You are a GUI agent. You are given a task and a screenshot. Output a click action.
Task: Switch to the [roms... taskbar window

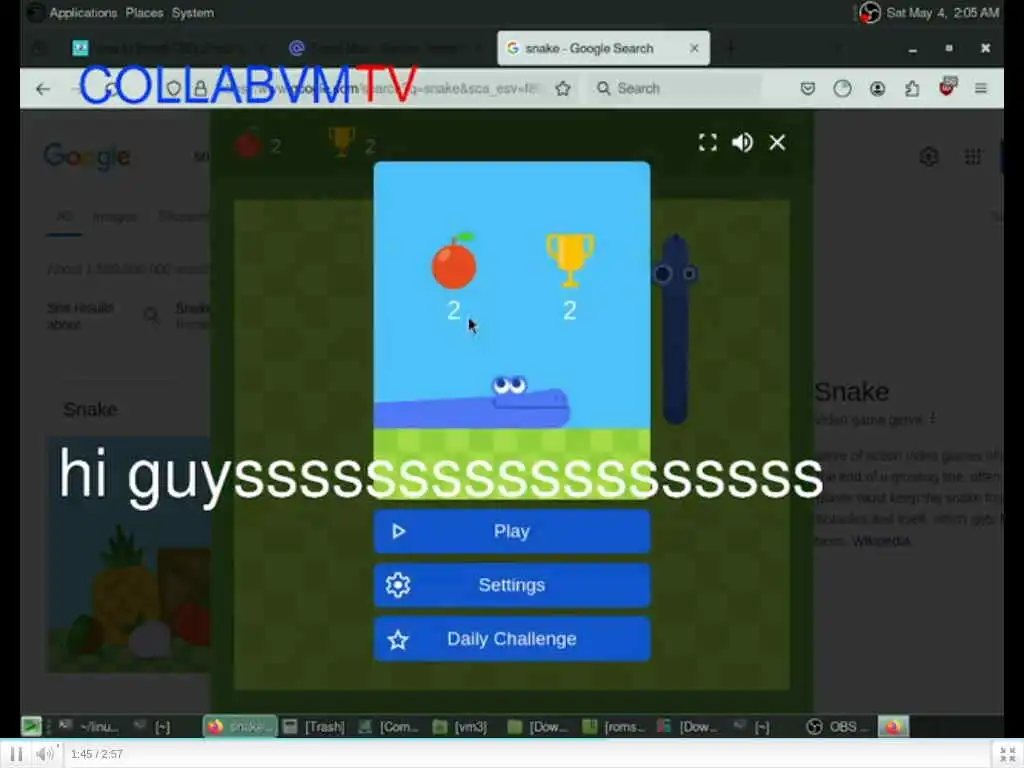coord(613,727)
